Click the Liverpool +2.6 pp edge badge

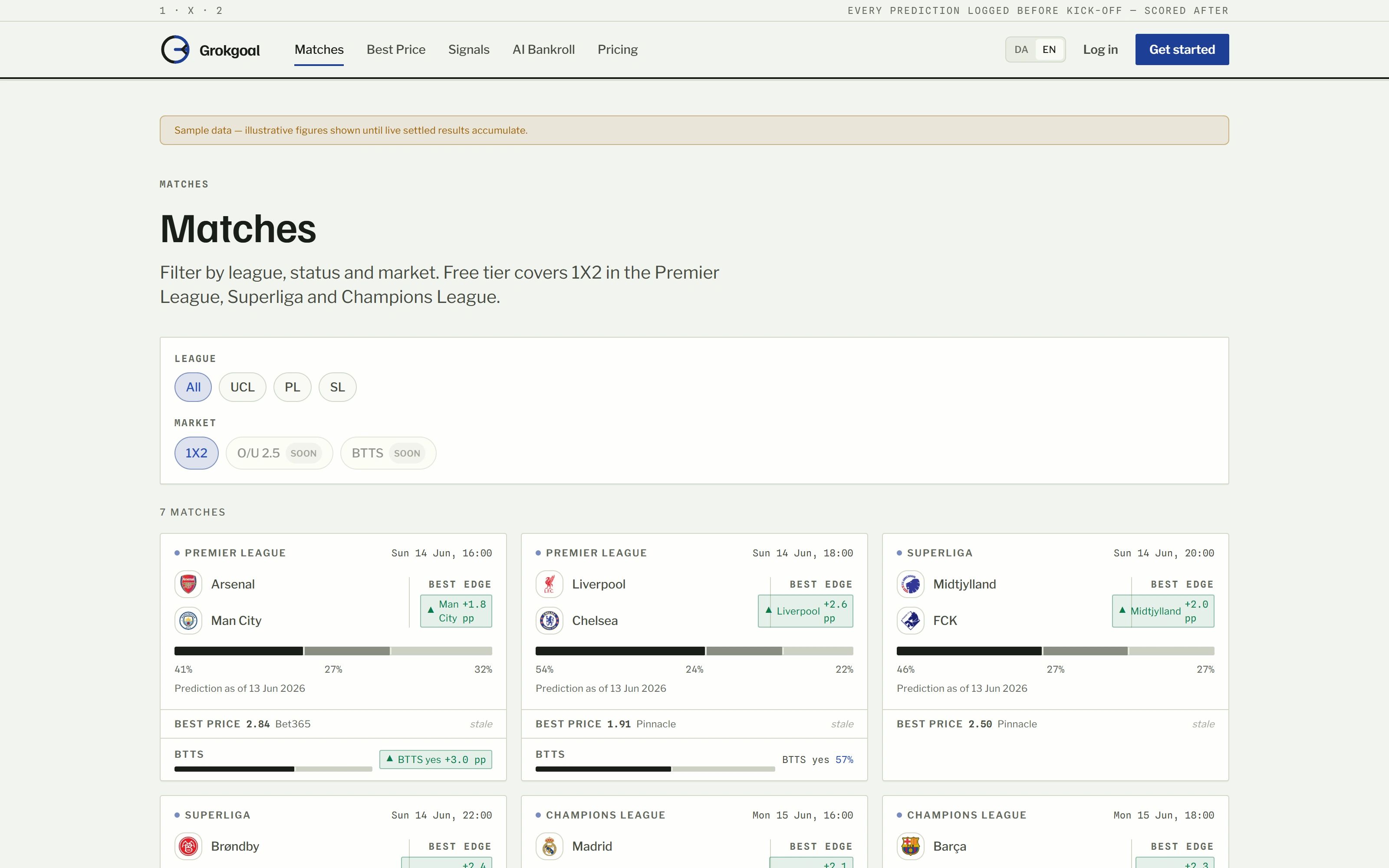click(x=805, y=611)
